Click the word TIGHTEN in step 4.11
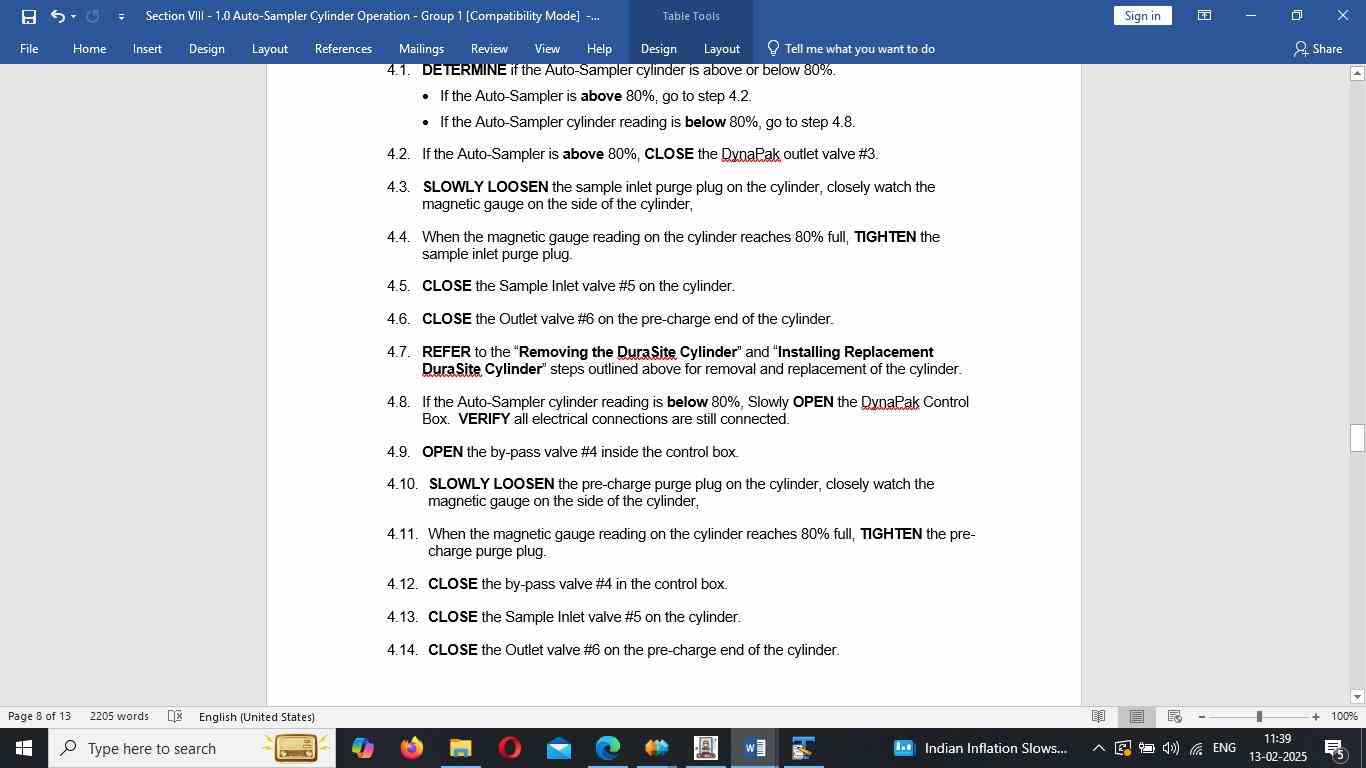The height and width of the screenshot is (768, 1366). 891,534
